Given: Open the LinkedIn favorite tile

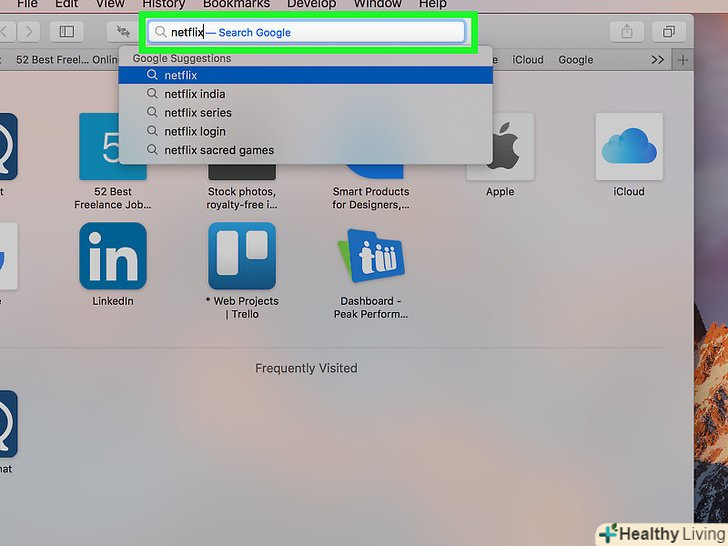Looking at the screenshot, I should [113, 256].
